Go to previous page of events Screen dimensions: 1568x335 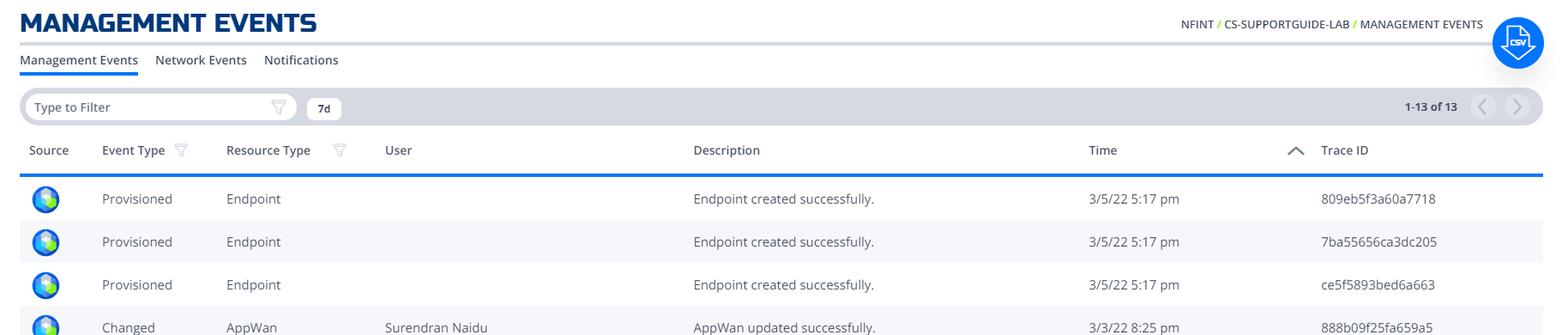1482,107
